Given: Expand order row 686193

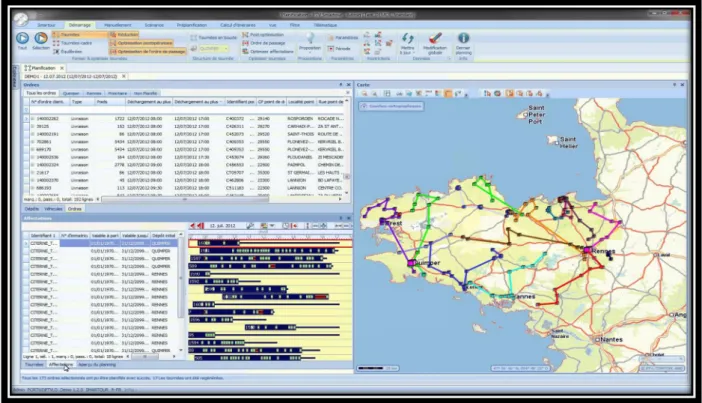Looking at the screenshot, I should 33,188.
